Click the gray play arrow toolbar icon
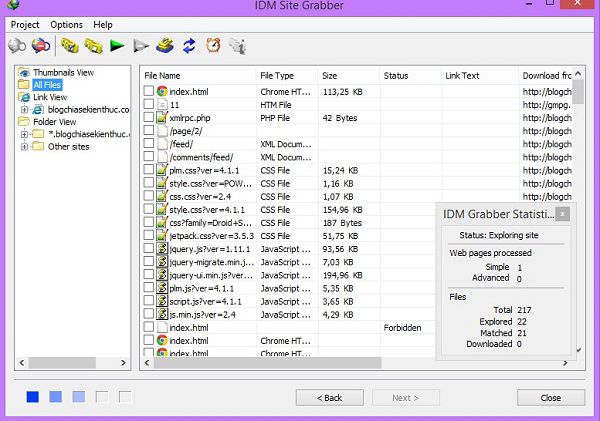The image size is (600, 421). tap(141, 46)
